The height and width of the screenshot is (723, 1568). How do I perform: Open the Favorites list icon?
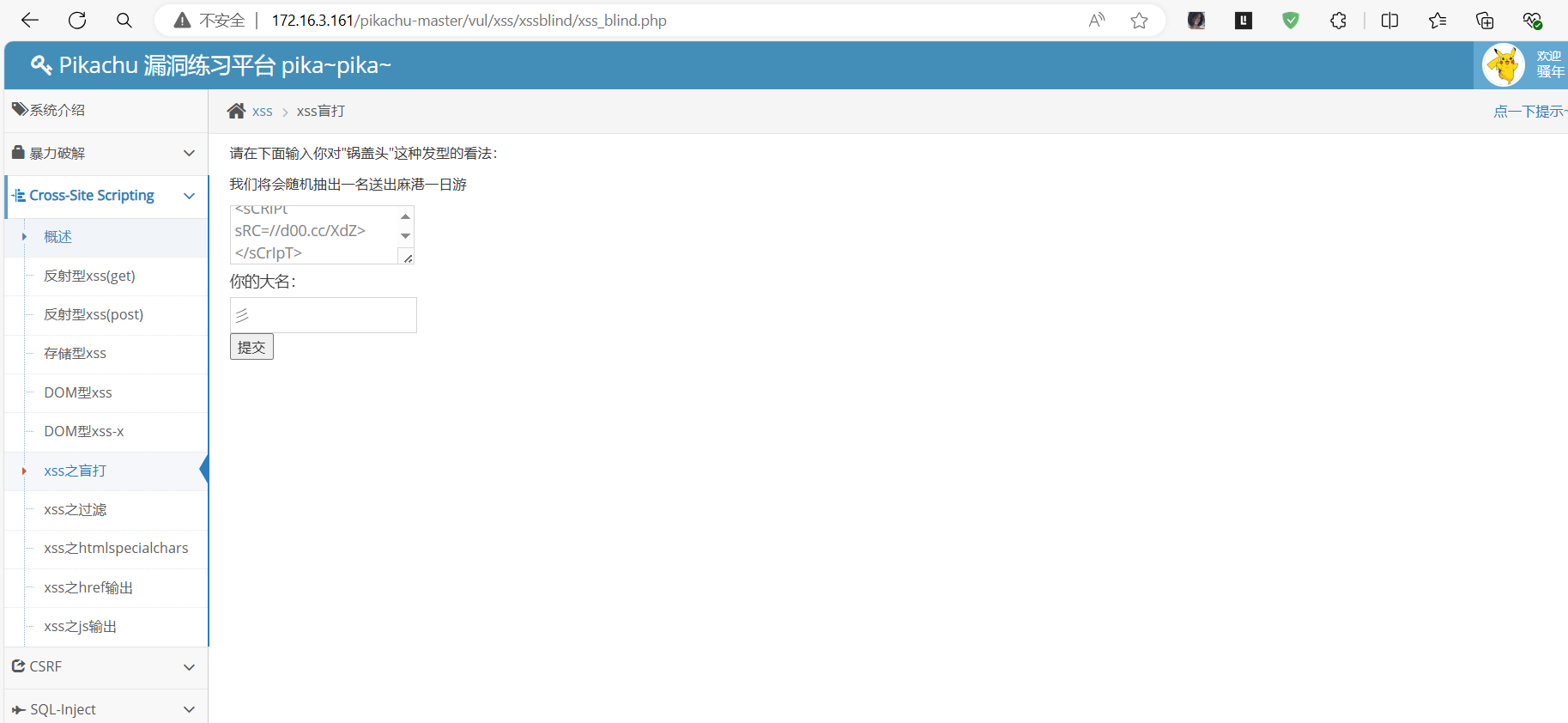tap(1438, 21)
